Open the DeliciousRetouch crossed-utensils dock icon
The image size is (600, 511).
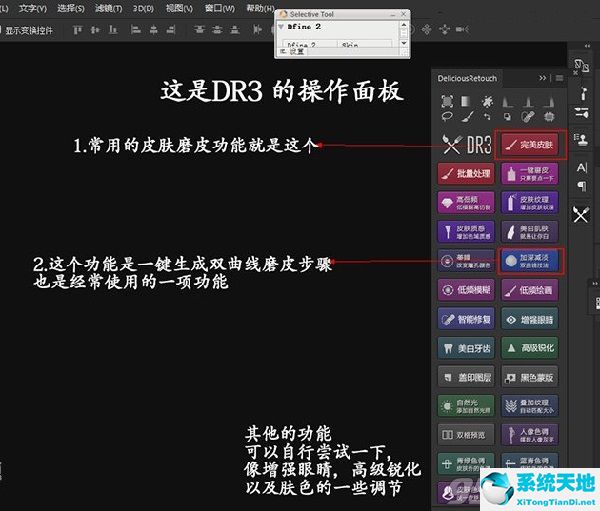click(581, 214)
